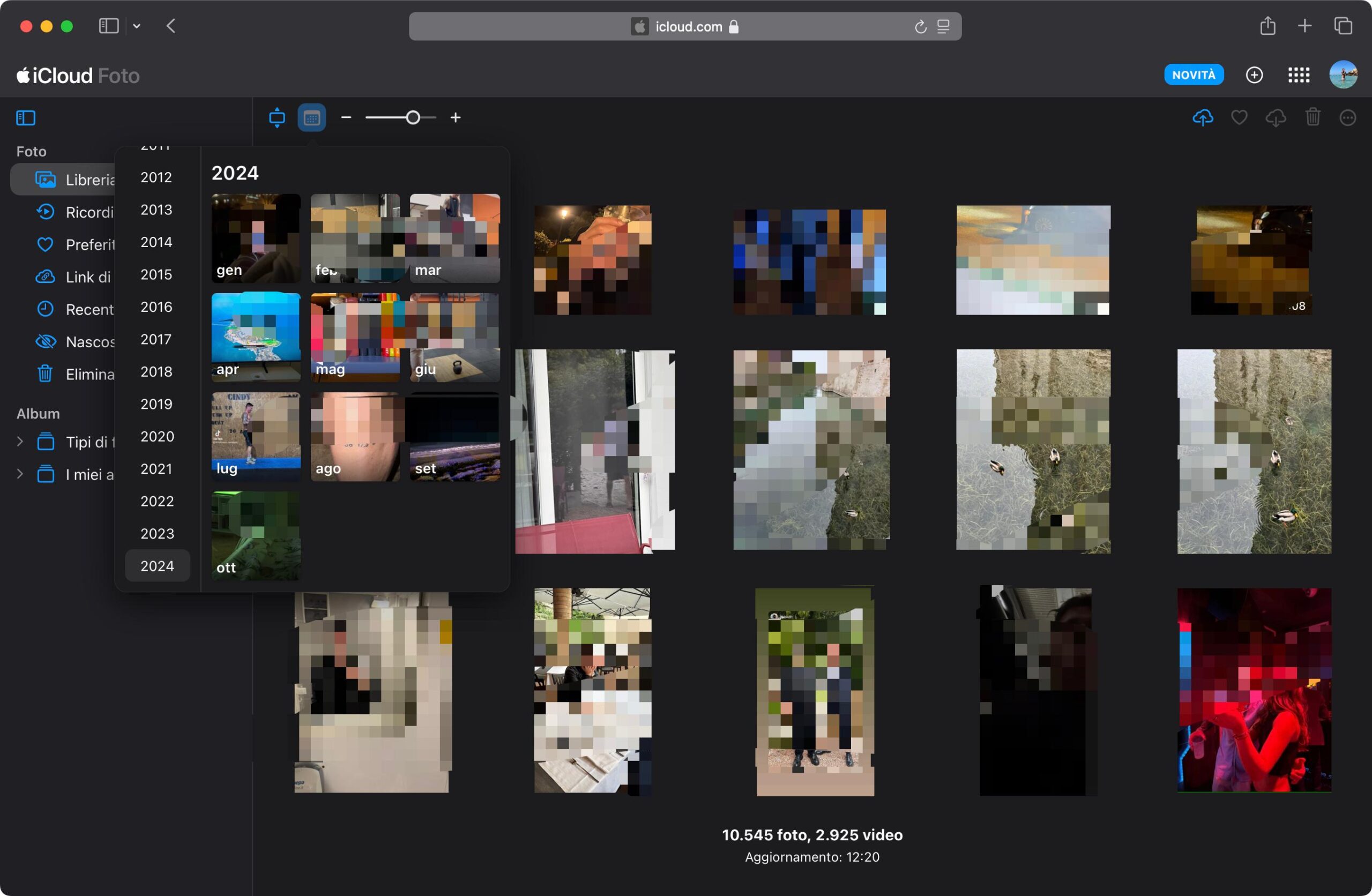Click the download from cloud icon
Screen dimensions: 1372x896
pos(1275,117)
